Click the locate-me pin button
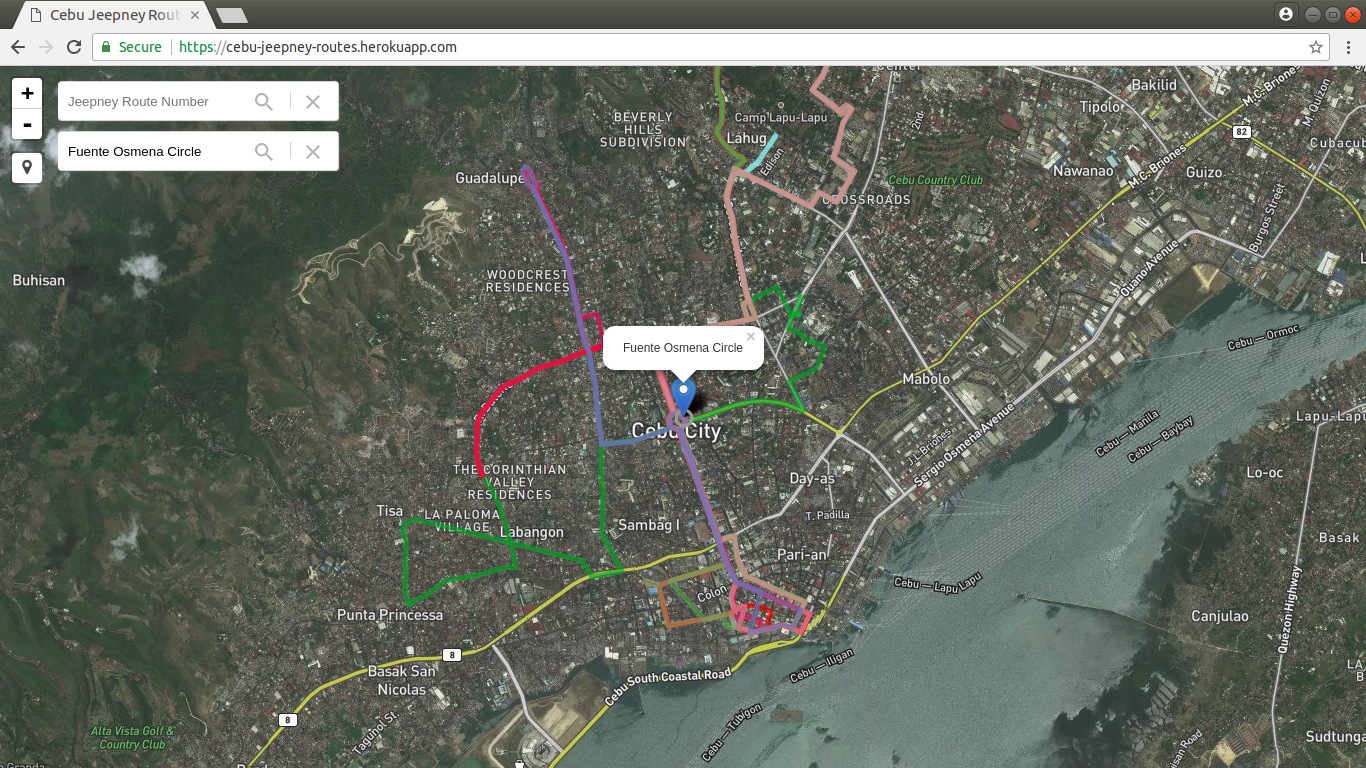This screenshot has width=1366, height=768. click(27, 167)
